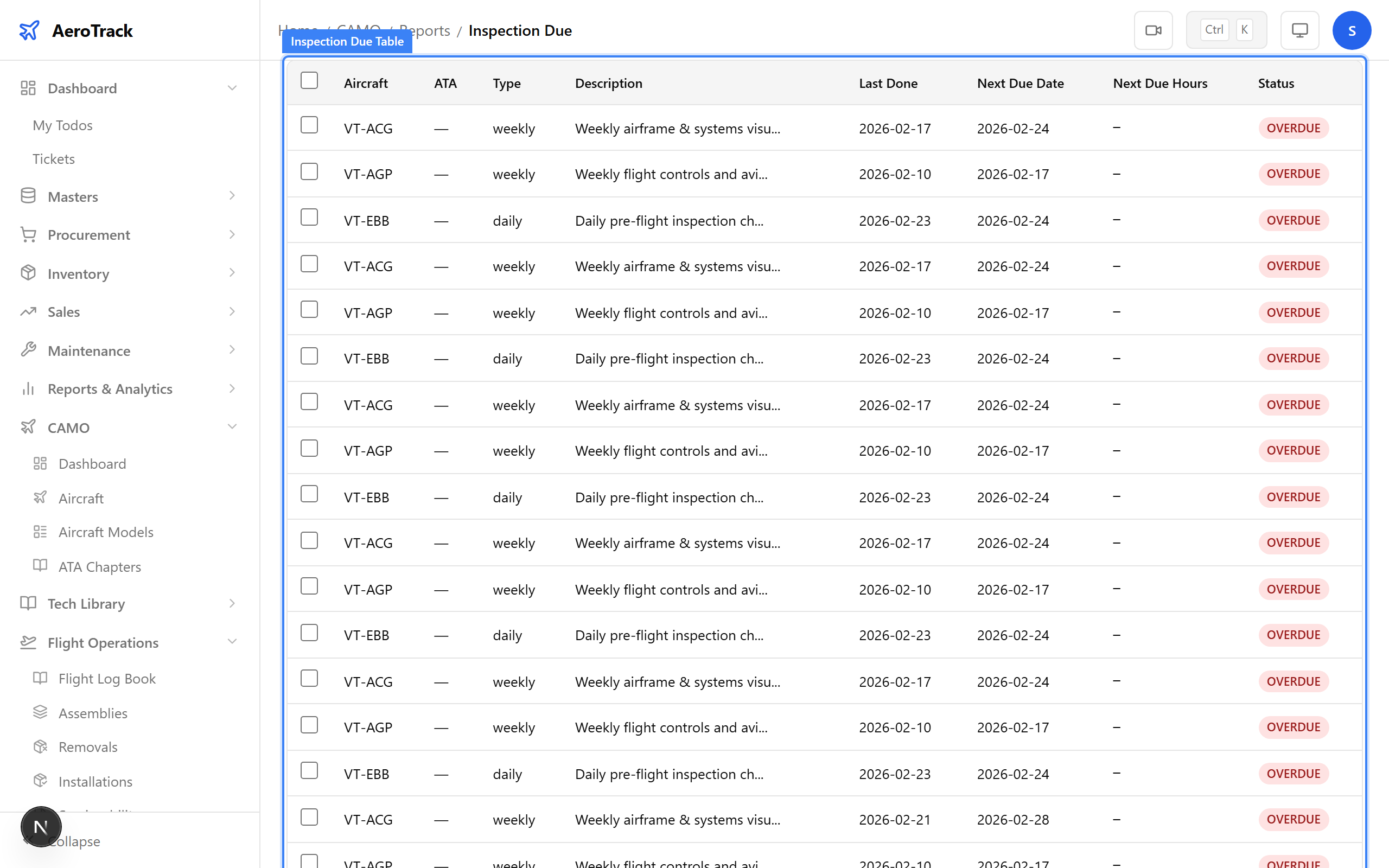Click the video camera icon in header
This screenshot has width=1389, height=868.
[x=1153, y=30]
